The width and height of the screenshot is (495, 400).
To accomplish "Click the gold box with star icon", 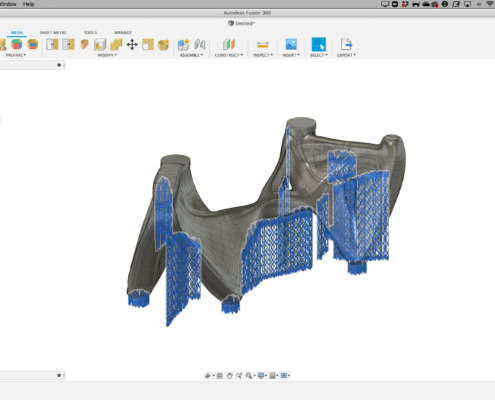I will pyautogui.click(x=163, y=44).
